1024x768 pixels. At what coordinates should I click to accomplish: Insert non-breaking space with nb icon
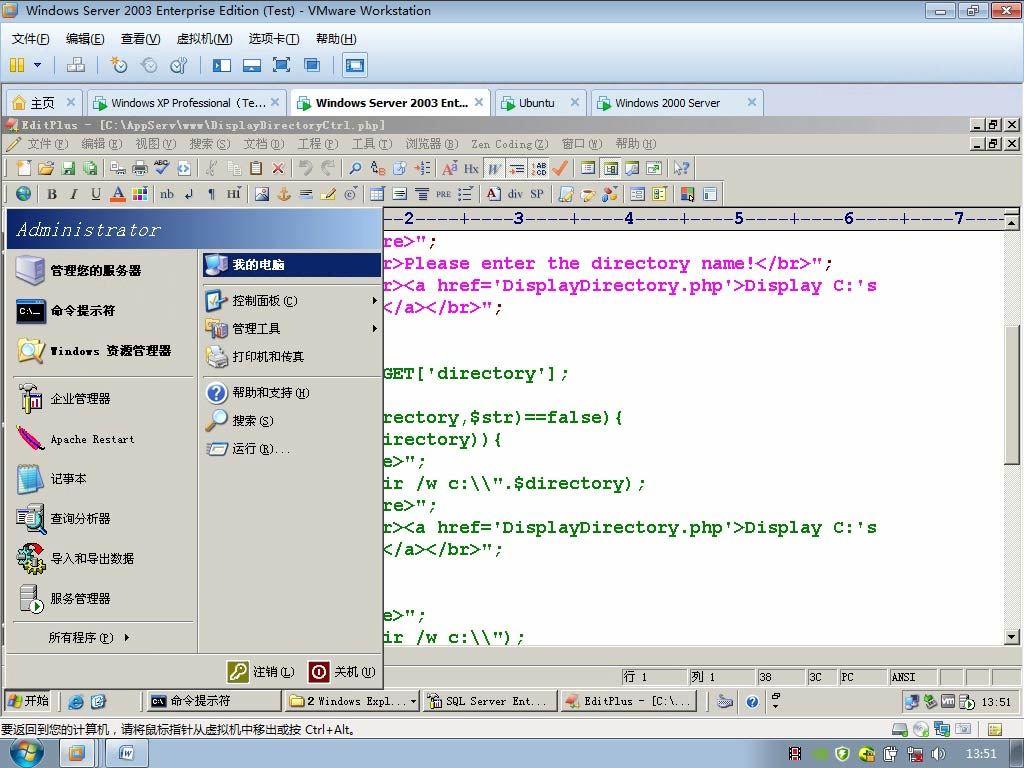(167, 194)
